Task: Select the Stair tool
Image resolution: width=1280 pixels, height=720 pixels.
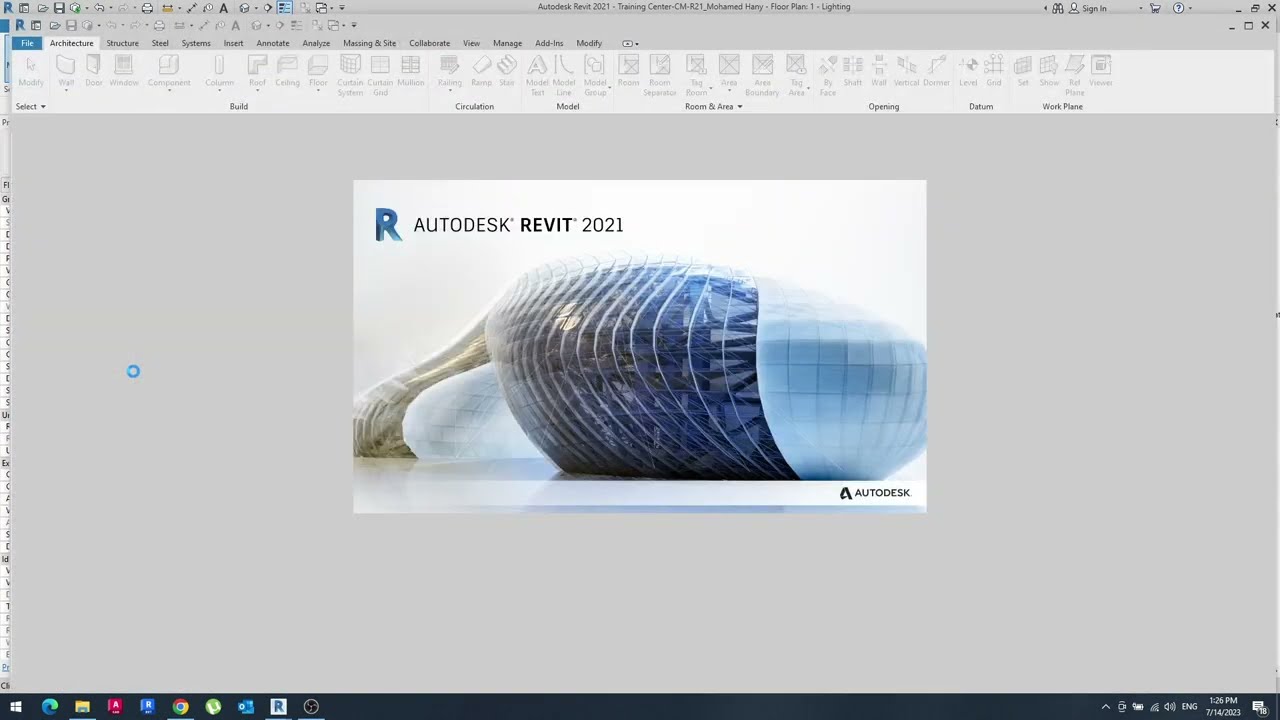Action: click(x=507, y=73)
